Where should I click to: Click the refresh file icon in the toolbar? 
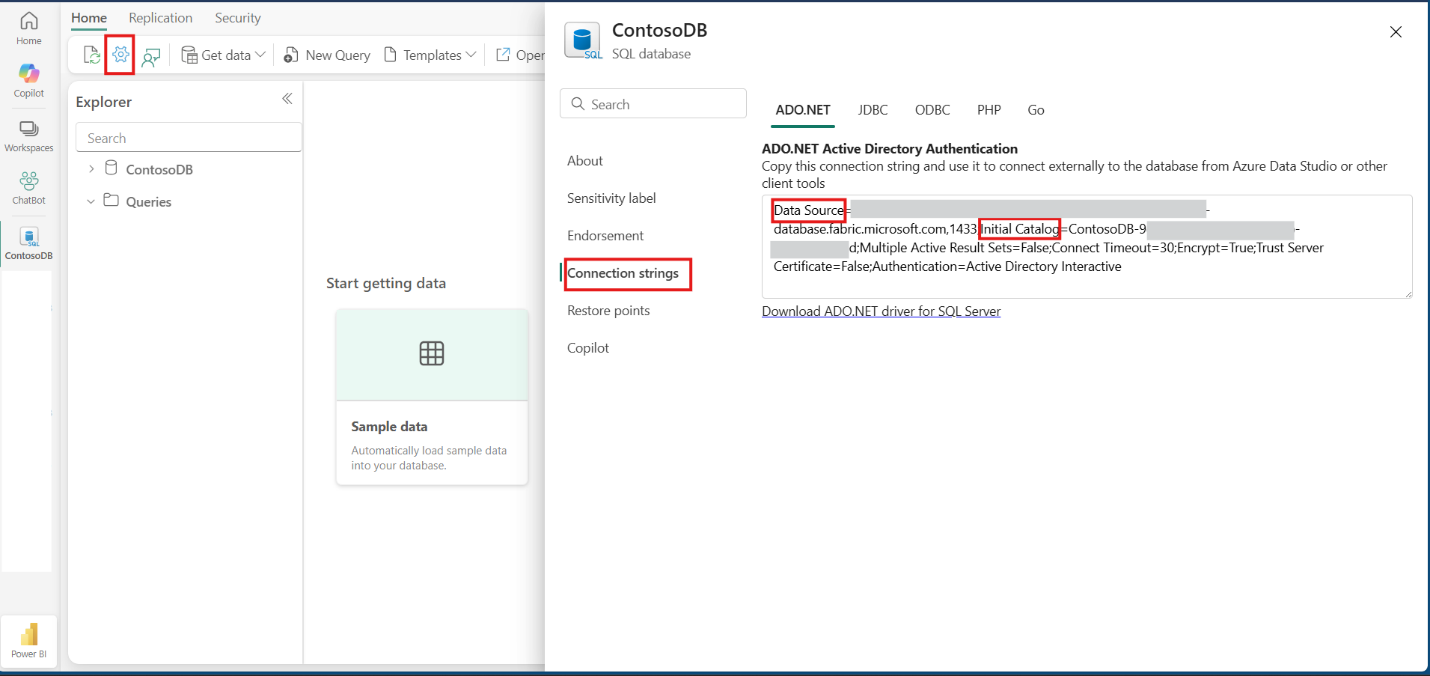tap(91, 55)
